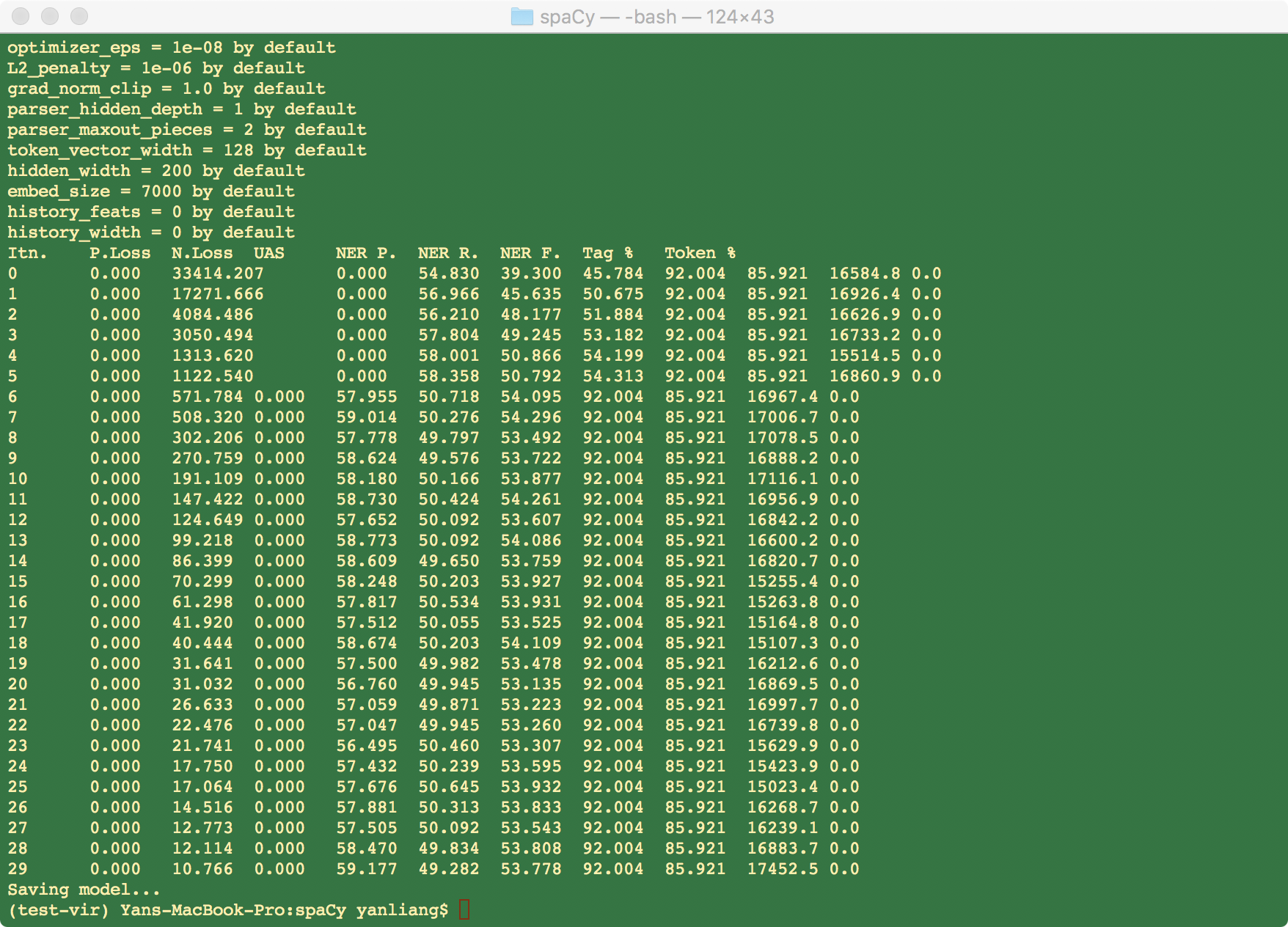1288x927 pixels.
Task: Click the title text 'spaCy — -bash — 124×43'
Action: (x=657, y=17)
